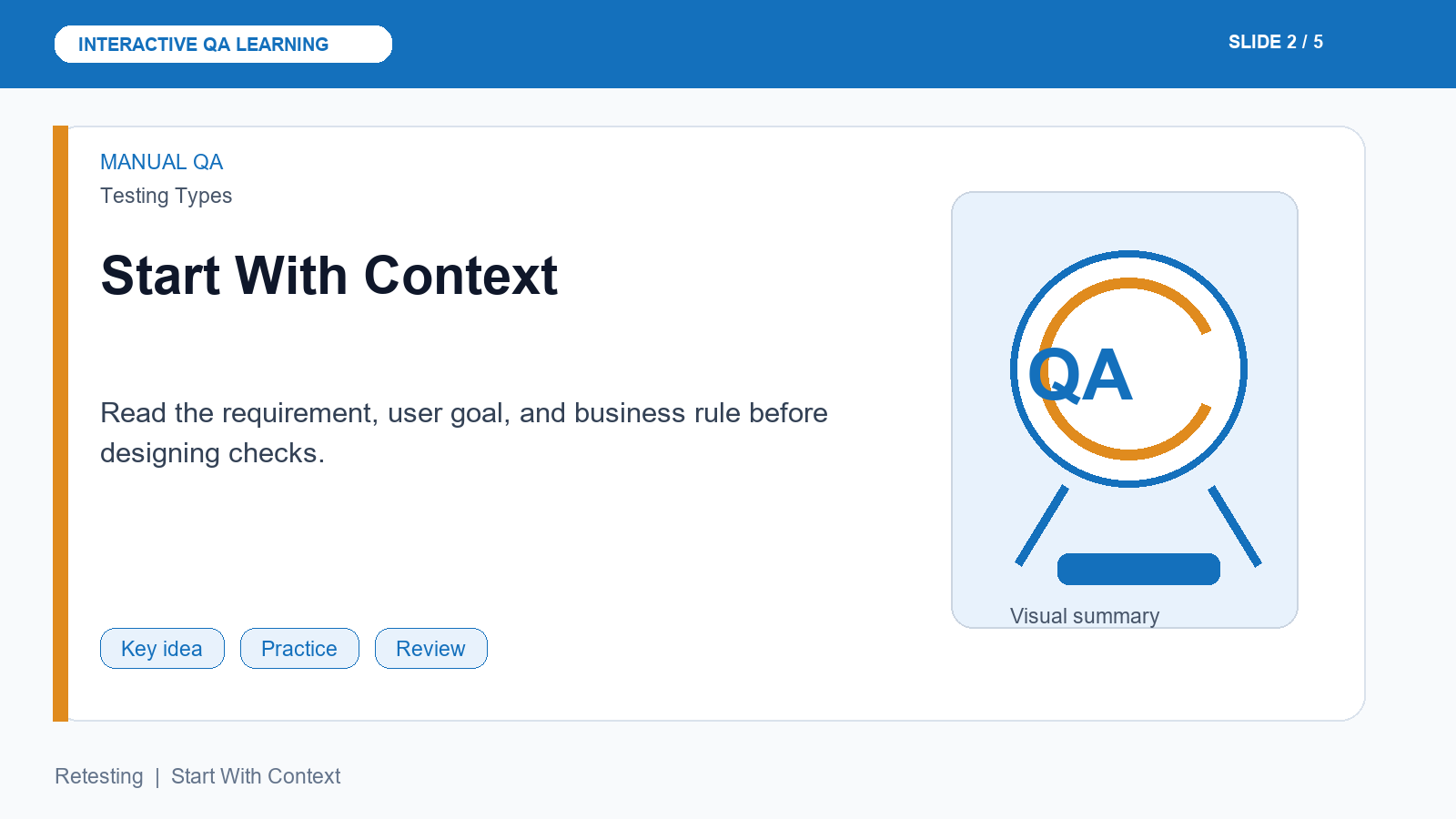
Task: Click the Visual summary caption
Action: tap(1085, 616)
